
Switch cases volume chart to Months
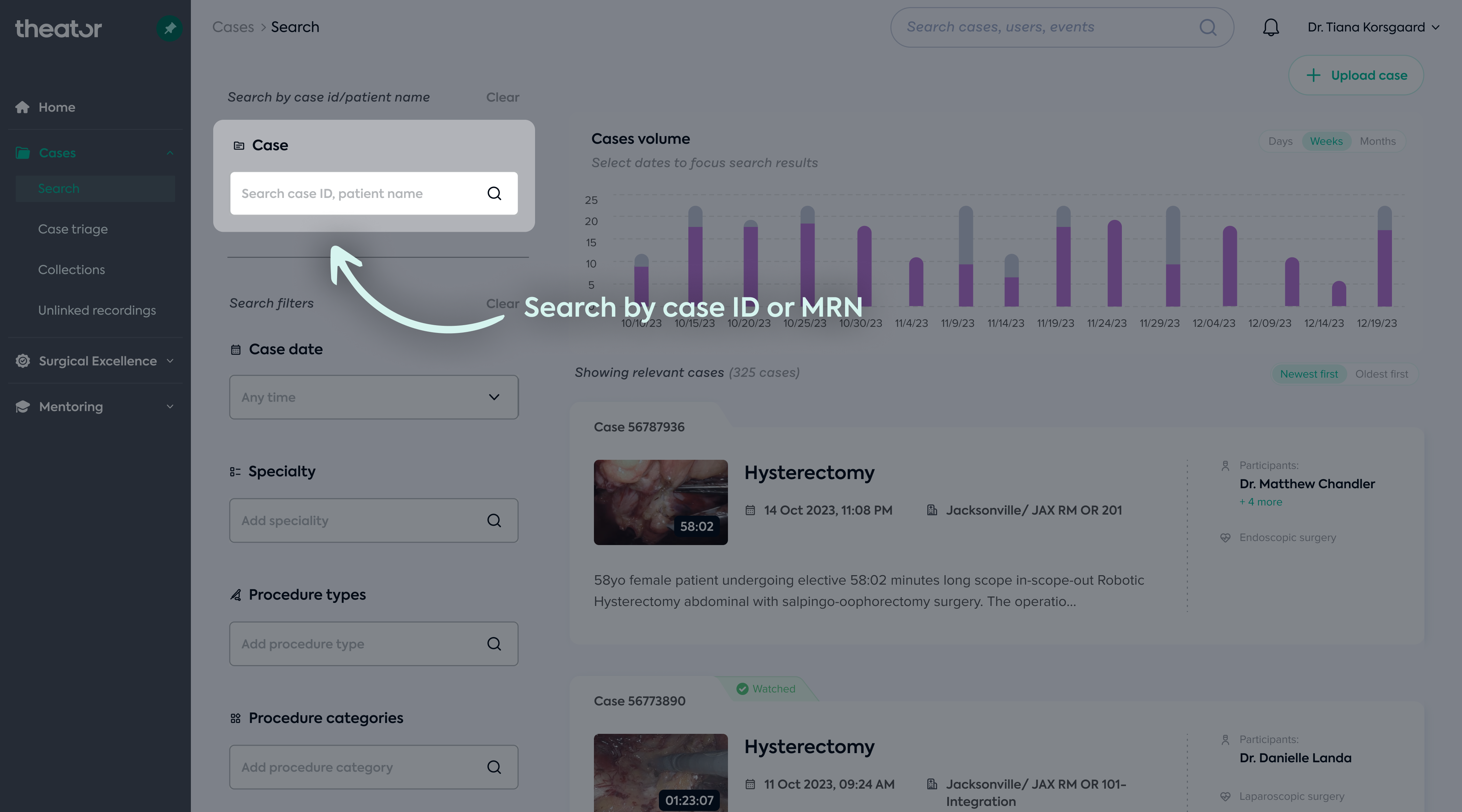[1377, 141]
